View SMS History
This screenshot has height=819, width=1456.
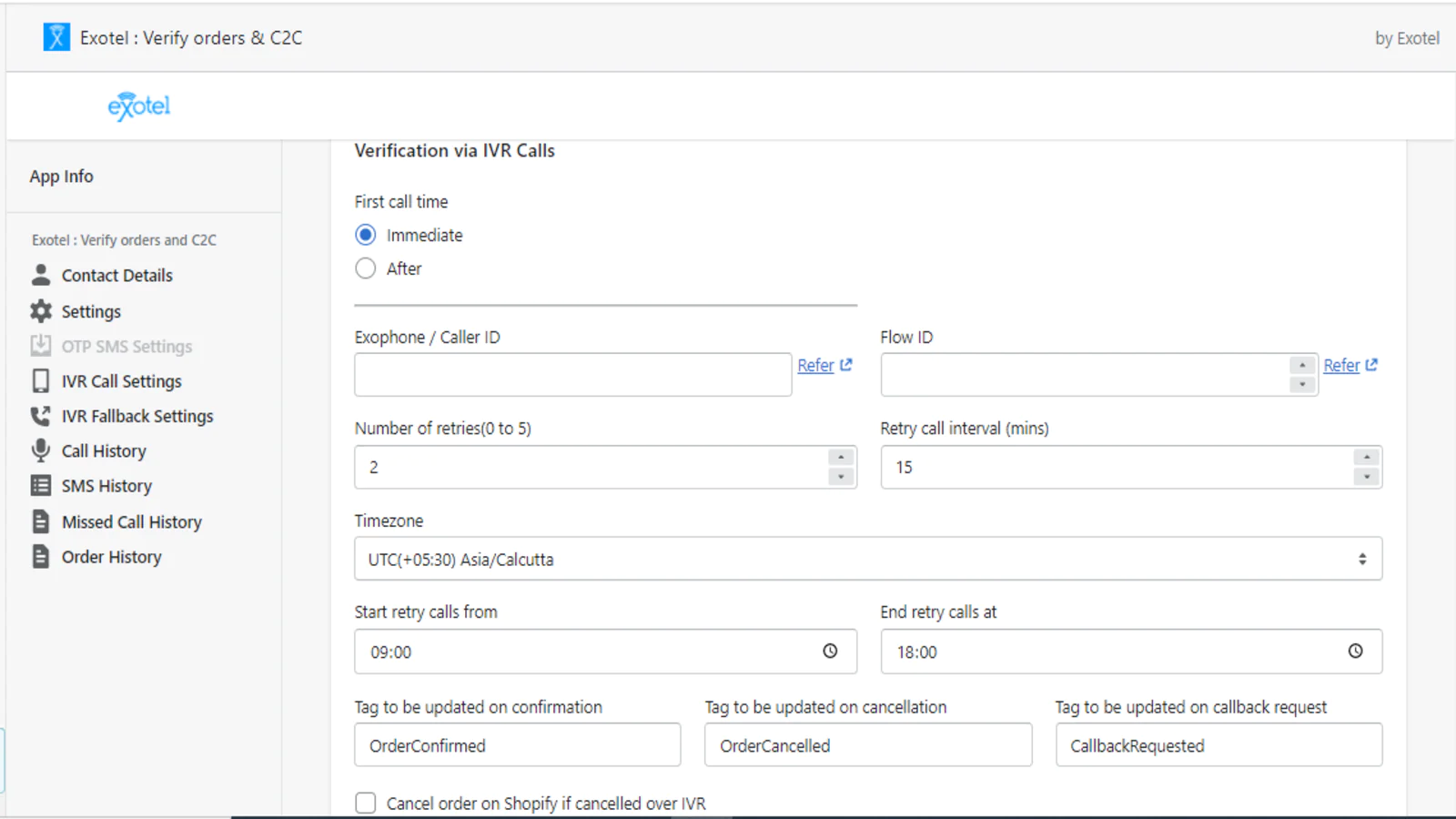coord(106,486)
